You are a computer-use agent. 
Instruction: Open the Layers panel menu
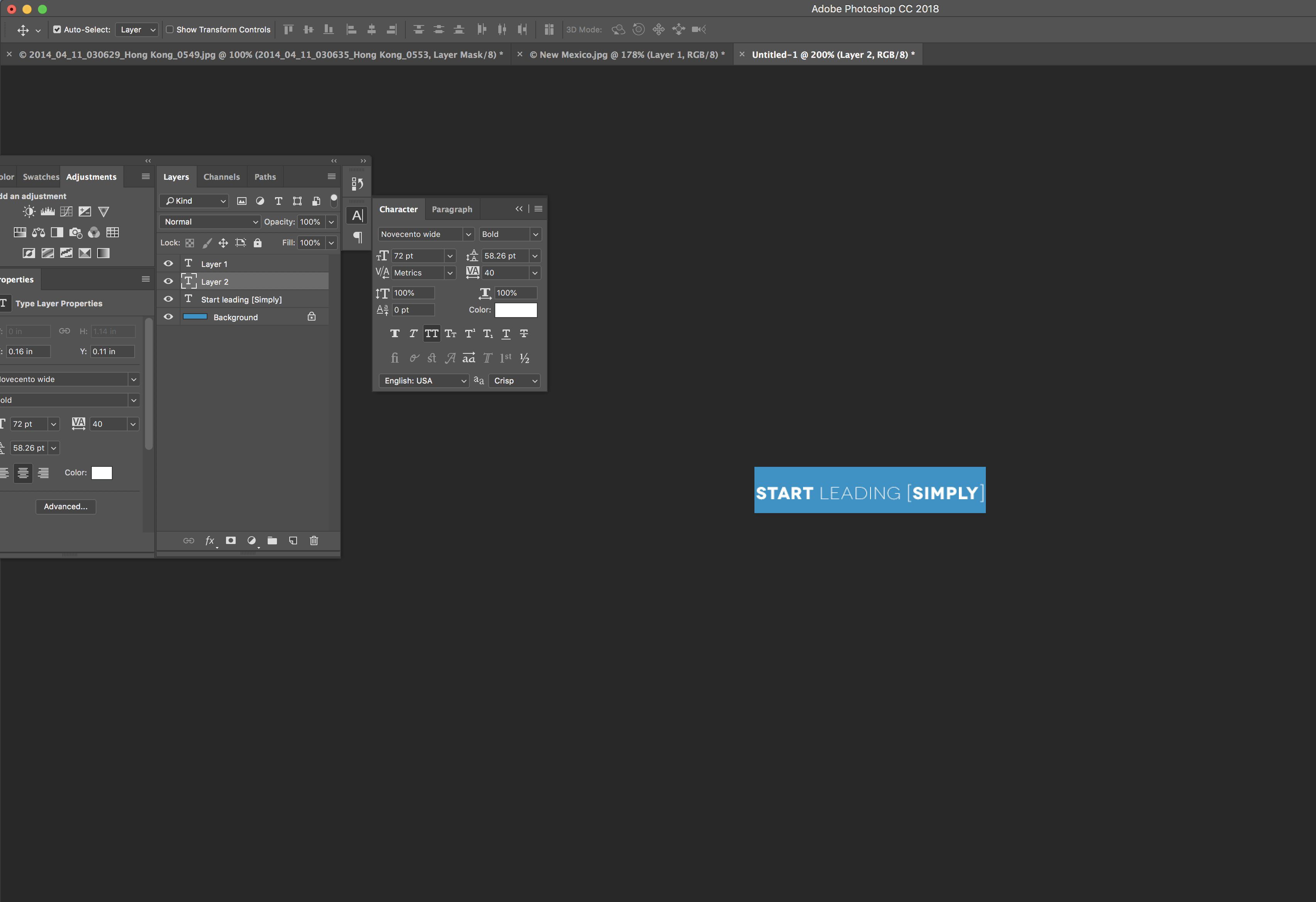coord(331,177)
